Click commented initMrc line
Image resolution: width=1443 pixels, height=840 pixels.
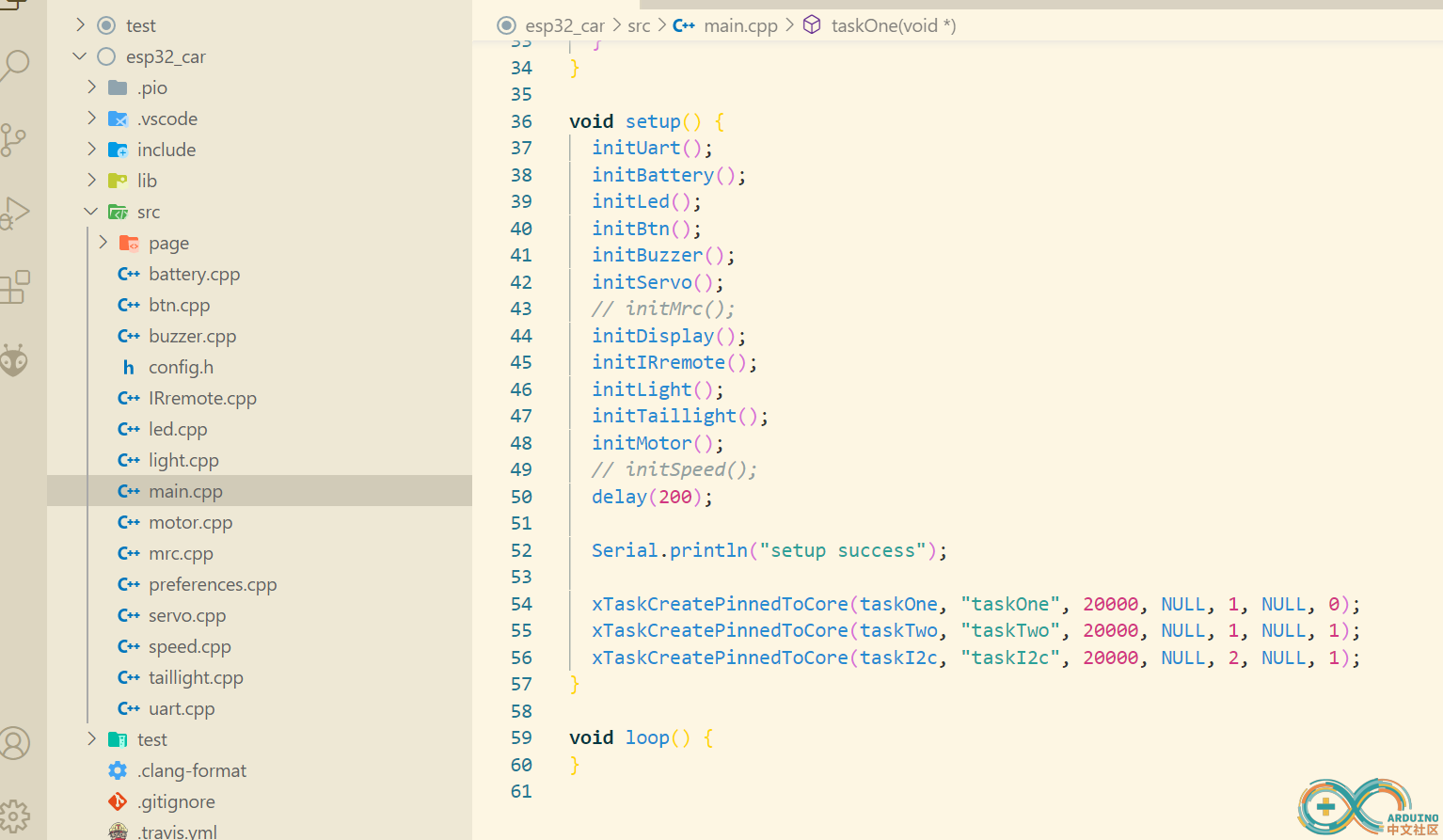tap(663, 309)
